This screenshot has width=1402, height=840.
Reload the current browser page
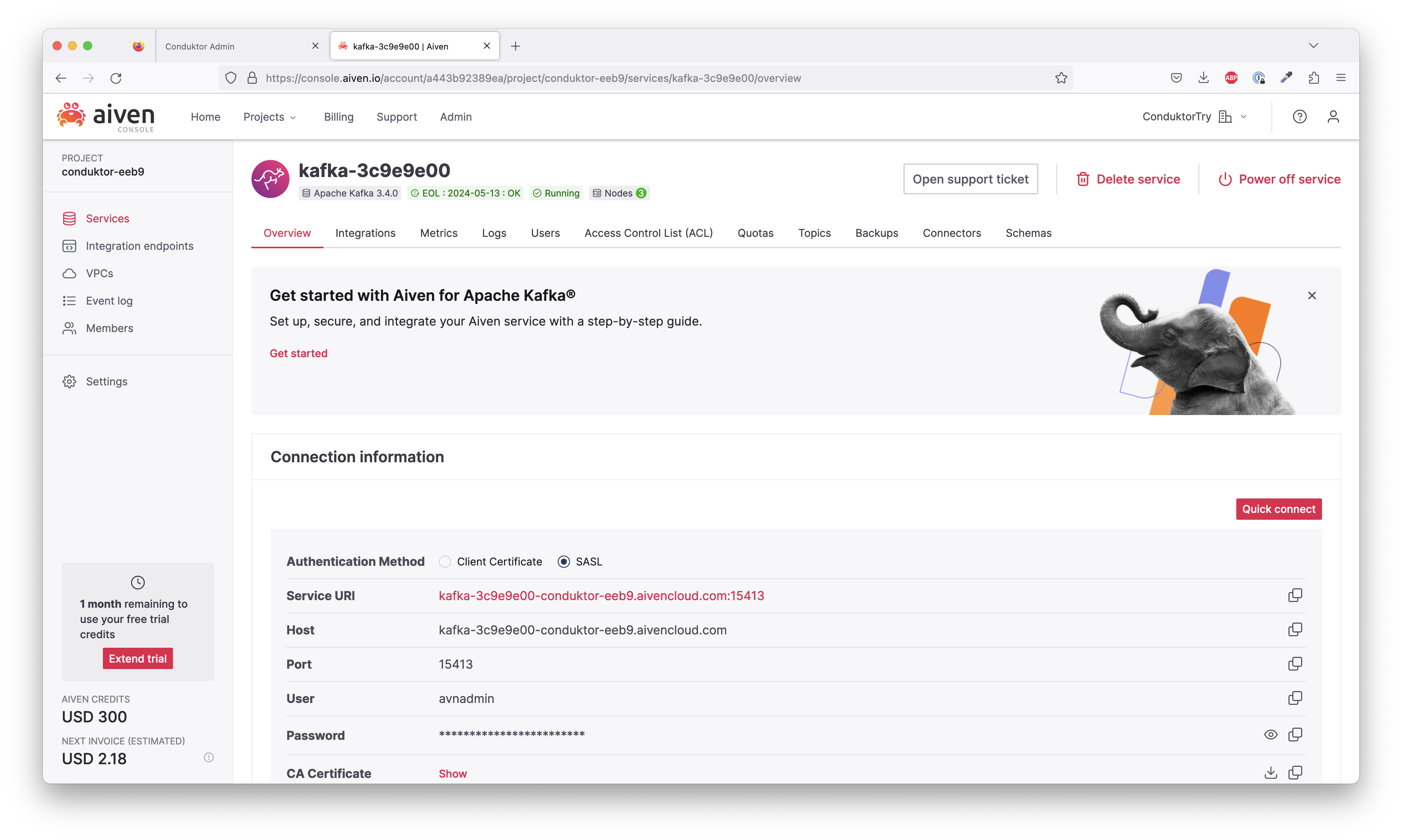click(116, 78)
